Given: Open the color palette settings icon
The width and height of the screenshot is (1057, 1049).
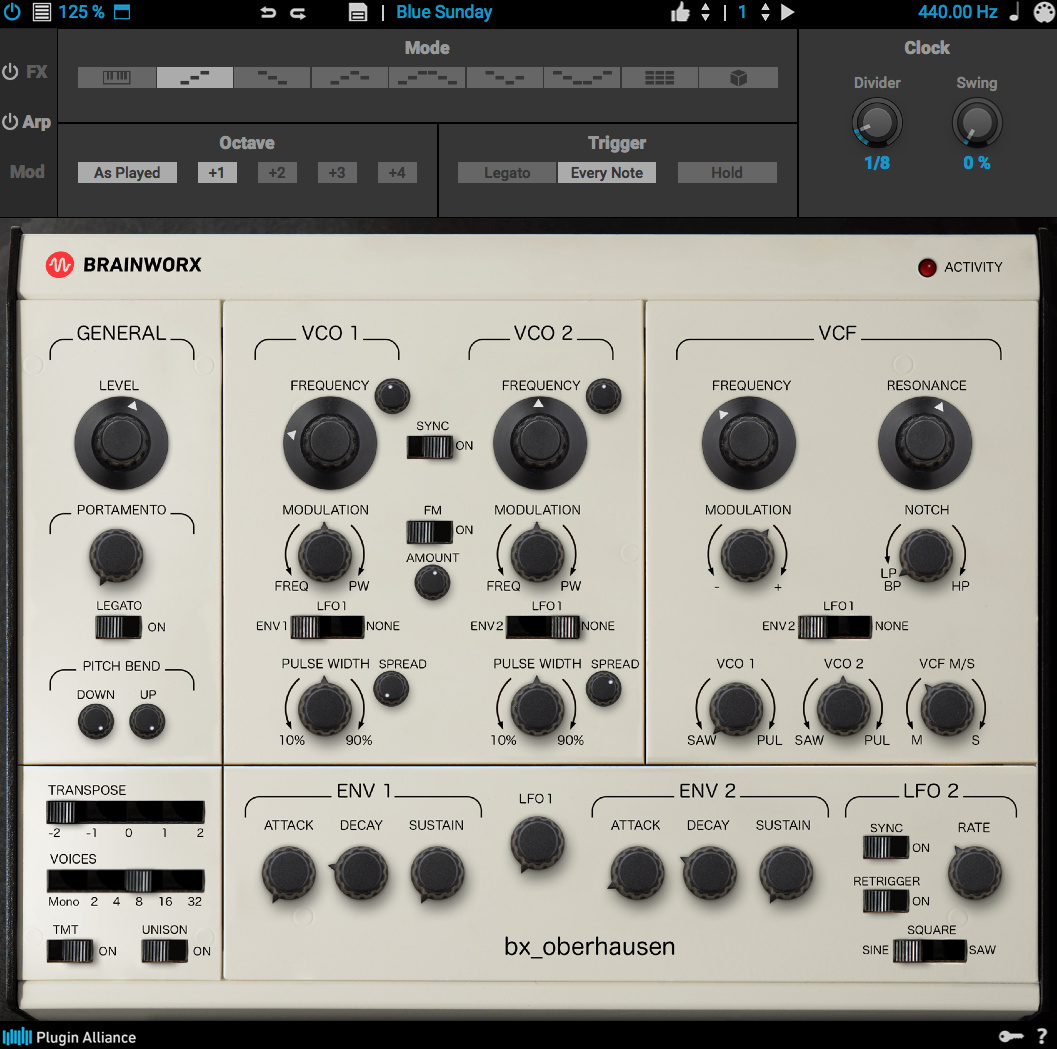Looking at the screenshot, I should (1043, 12).
